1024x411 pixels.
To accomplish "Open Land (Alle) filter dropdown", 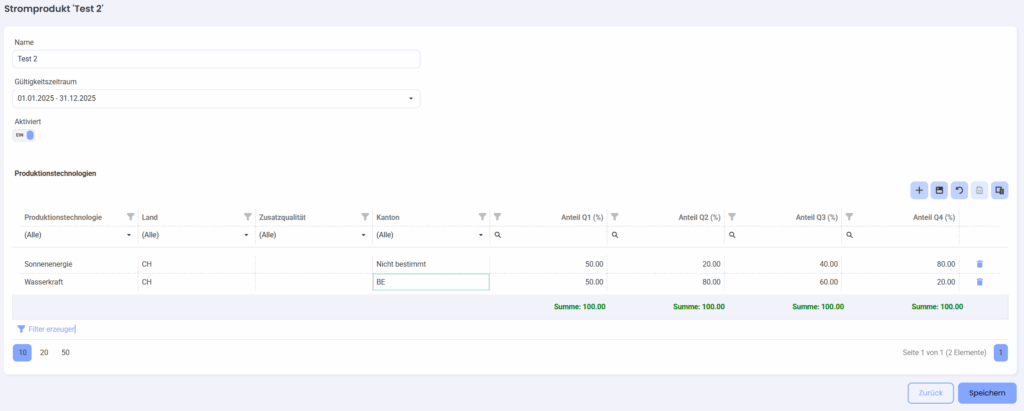I will 246,235.
